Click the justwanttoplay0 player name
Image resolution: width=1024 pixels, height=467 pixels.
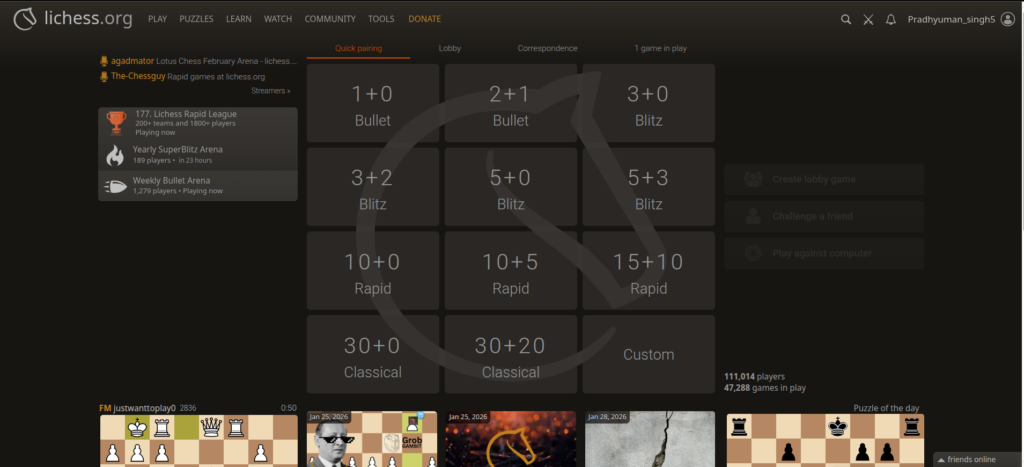[x=144, y=408]
